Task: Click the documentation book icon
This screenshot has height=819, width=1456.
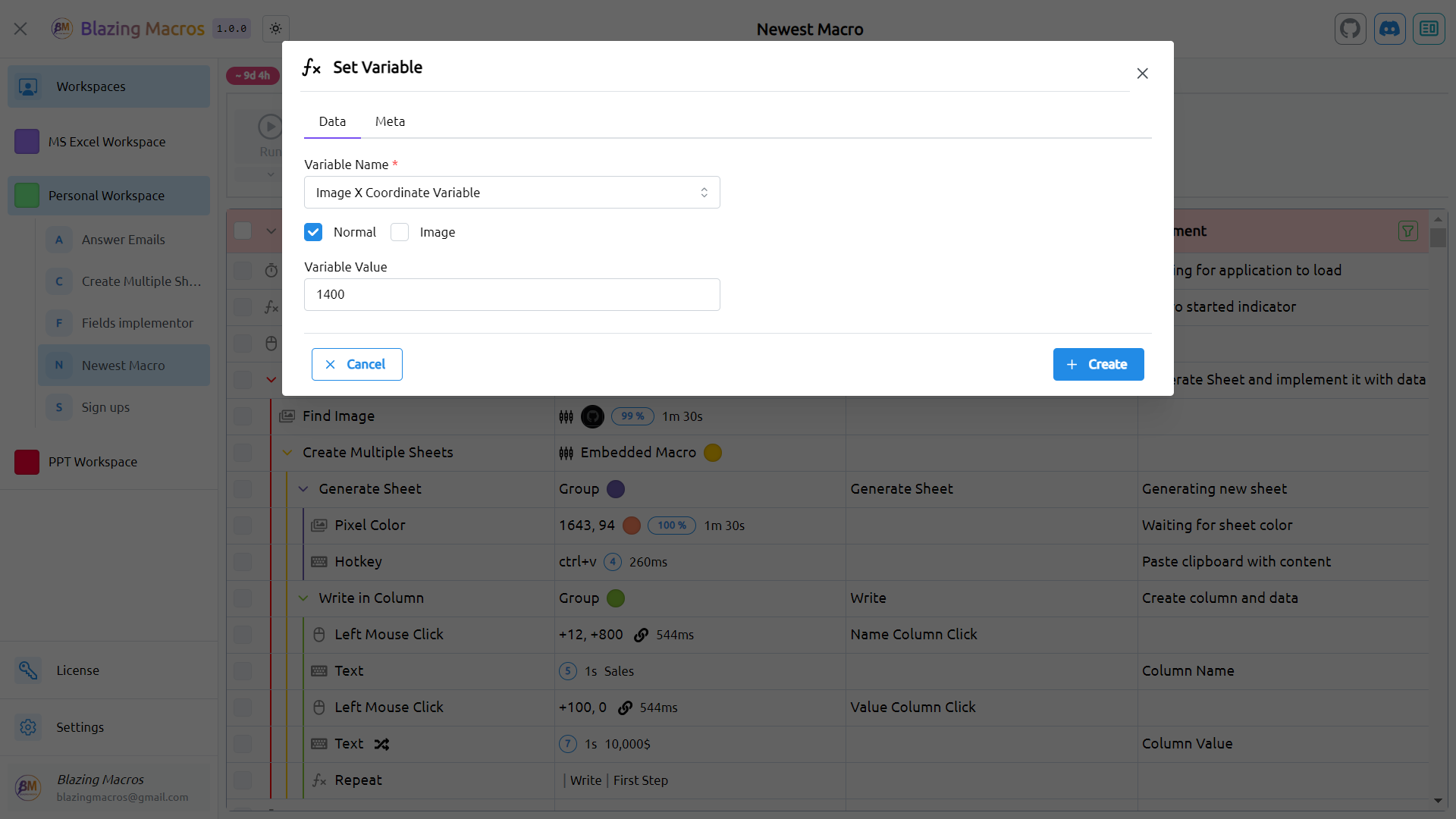Action: pyautogui.click(x=1429, y=29)
